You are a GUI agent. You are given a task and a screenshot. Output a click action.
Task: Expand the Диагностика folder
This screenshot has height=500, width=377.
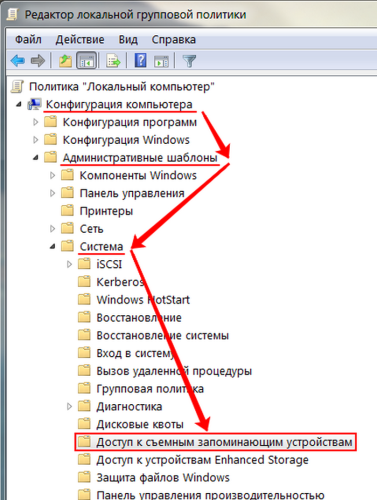(x=69, y=407)
